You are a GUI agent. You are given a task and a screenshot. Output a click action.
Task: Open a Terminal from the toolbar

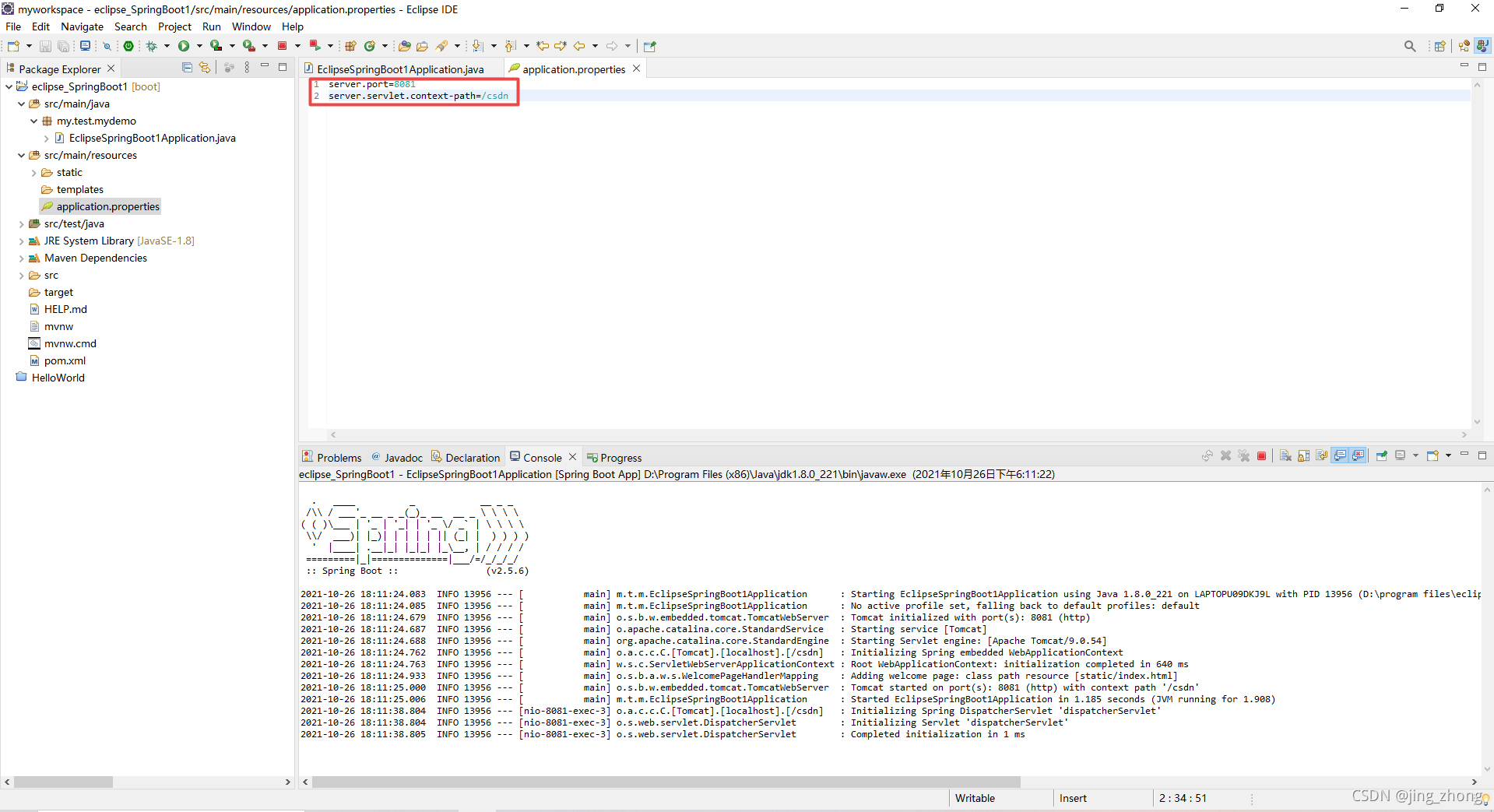pos(86,46)
